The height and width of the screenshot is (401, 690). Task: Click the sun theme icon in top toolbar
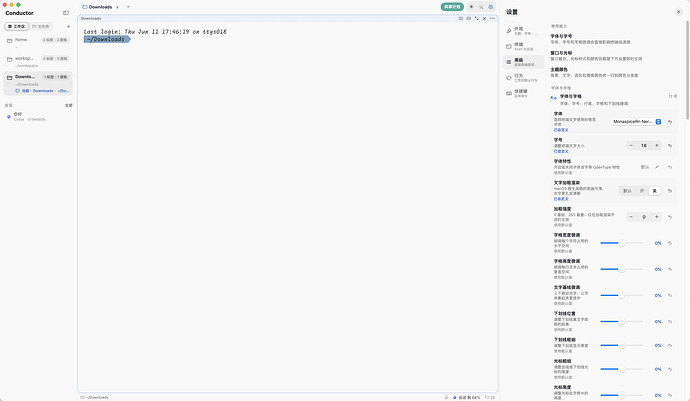pyautogui.click(x=471, y=7)
